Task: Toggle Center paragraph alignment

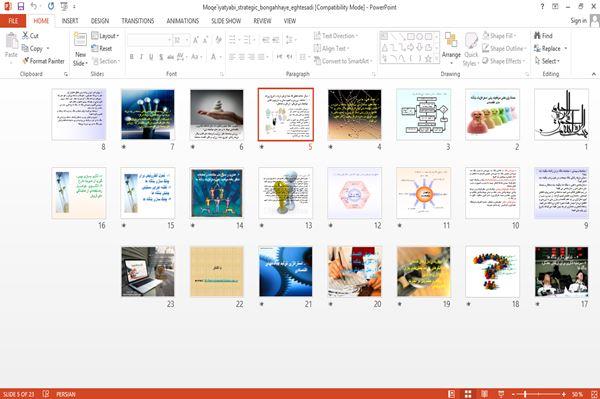Action: pyautogui.click(x=241, y=57)
